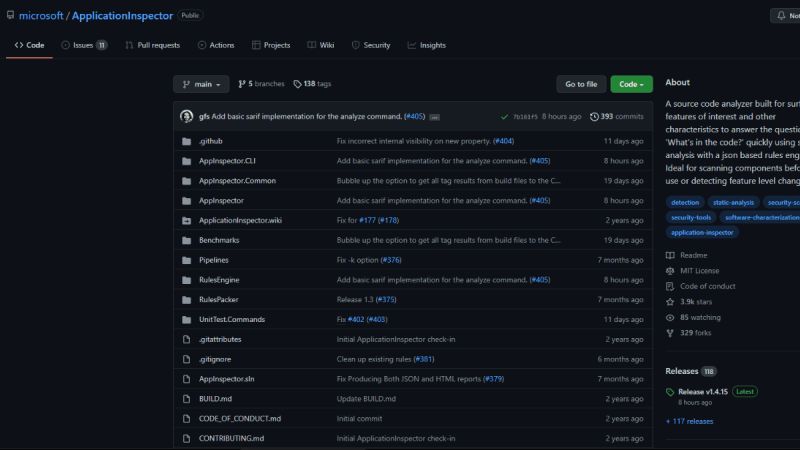Viewport: 800px width, 450px height.
Task: Open pull request #376 link
Action: click(391, 260)
